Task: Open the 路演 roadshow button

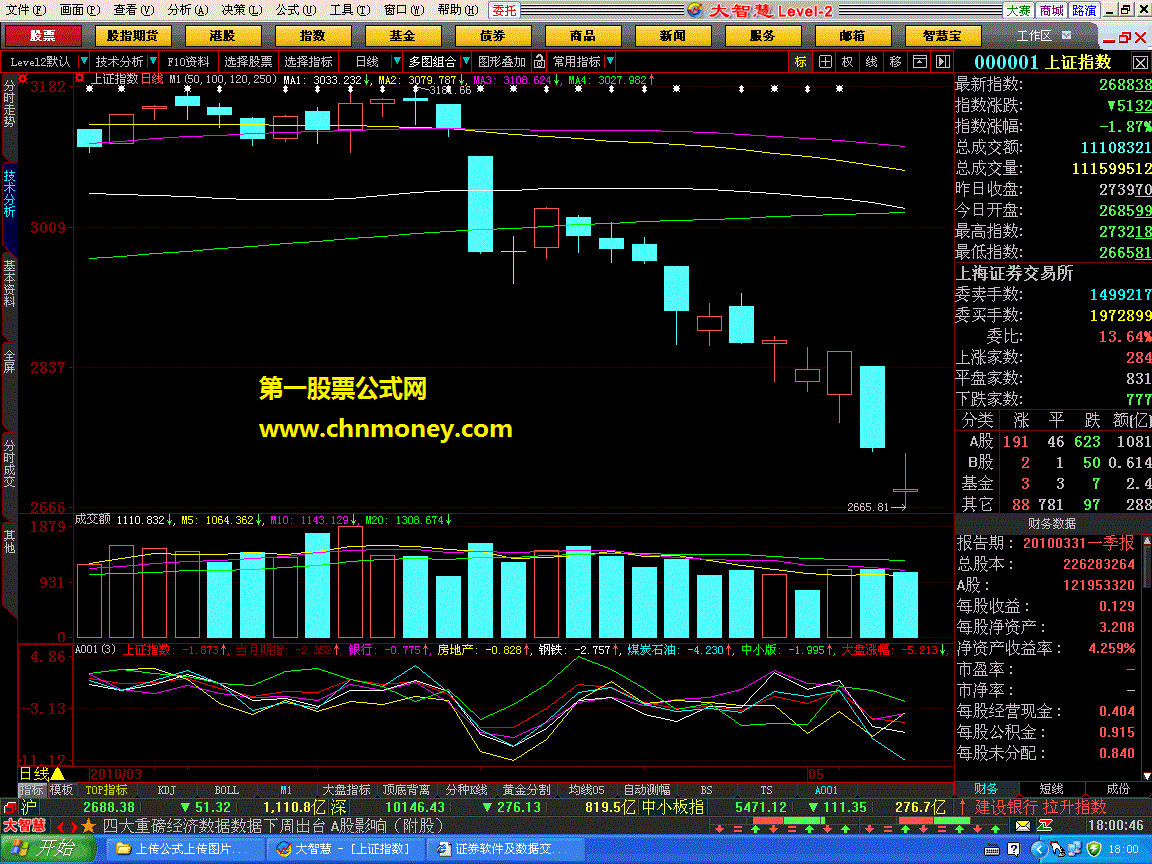Action: tap(1084, 10)
